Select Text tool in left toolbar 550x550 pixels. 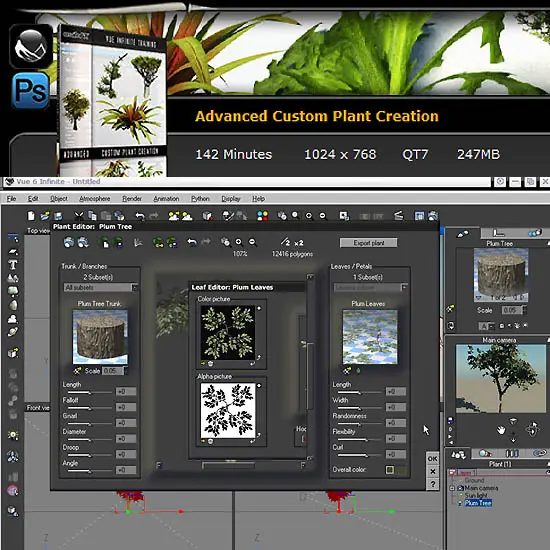click(x=13, y=264)
